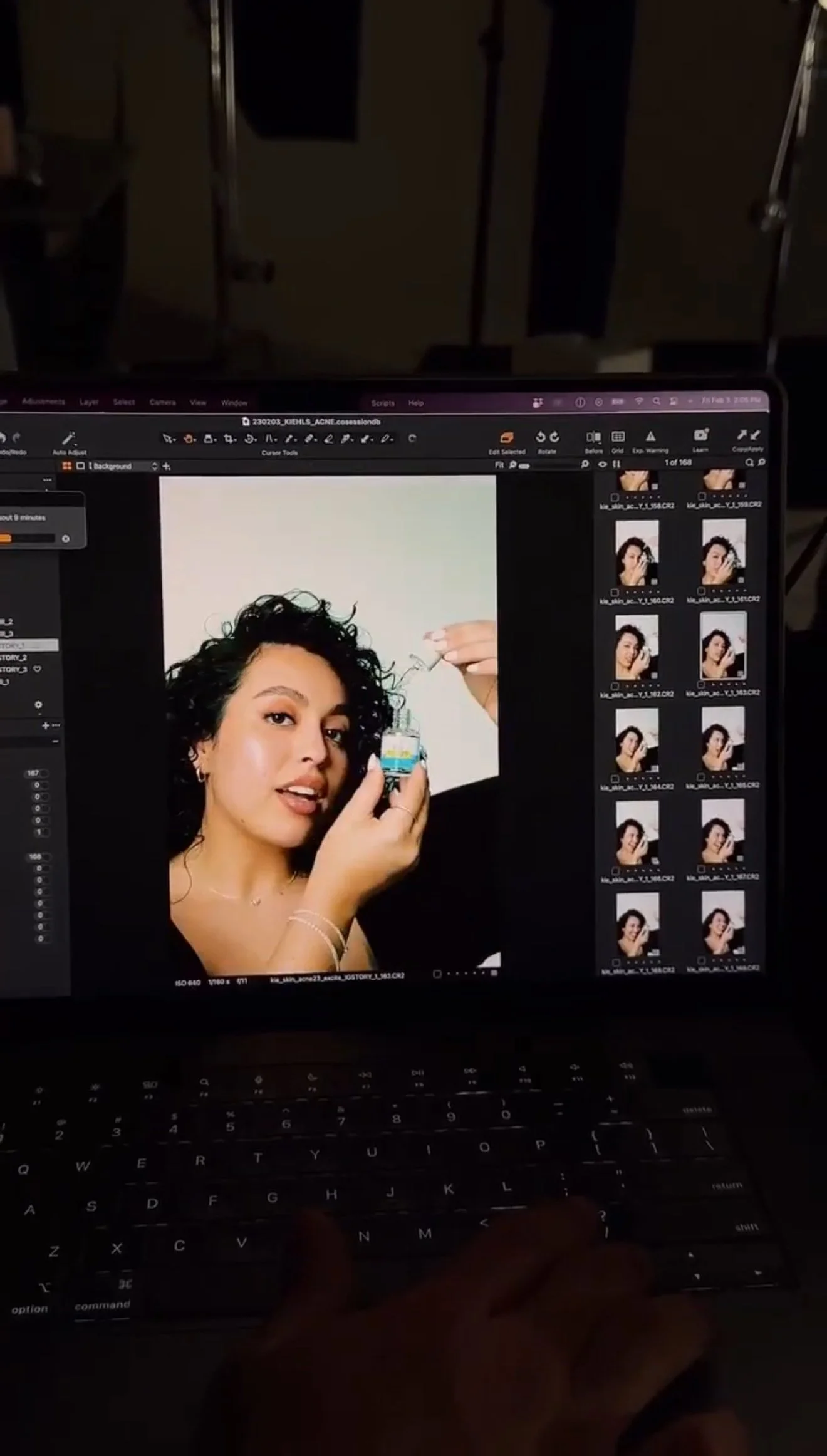Screen dimensions: 827x1456
Task: Toggle the eye visibility icon above browser
Action: pyautogui.click(x=603, y=464)
